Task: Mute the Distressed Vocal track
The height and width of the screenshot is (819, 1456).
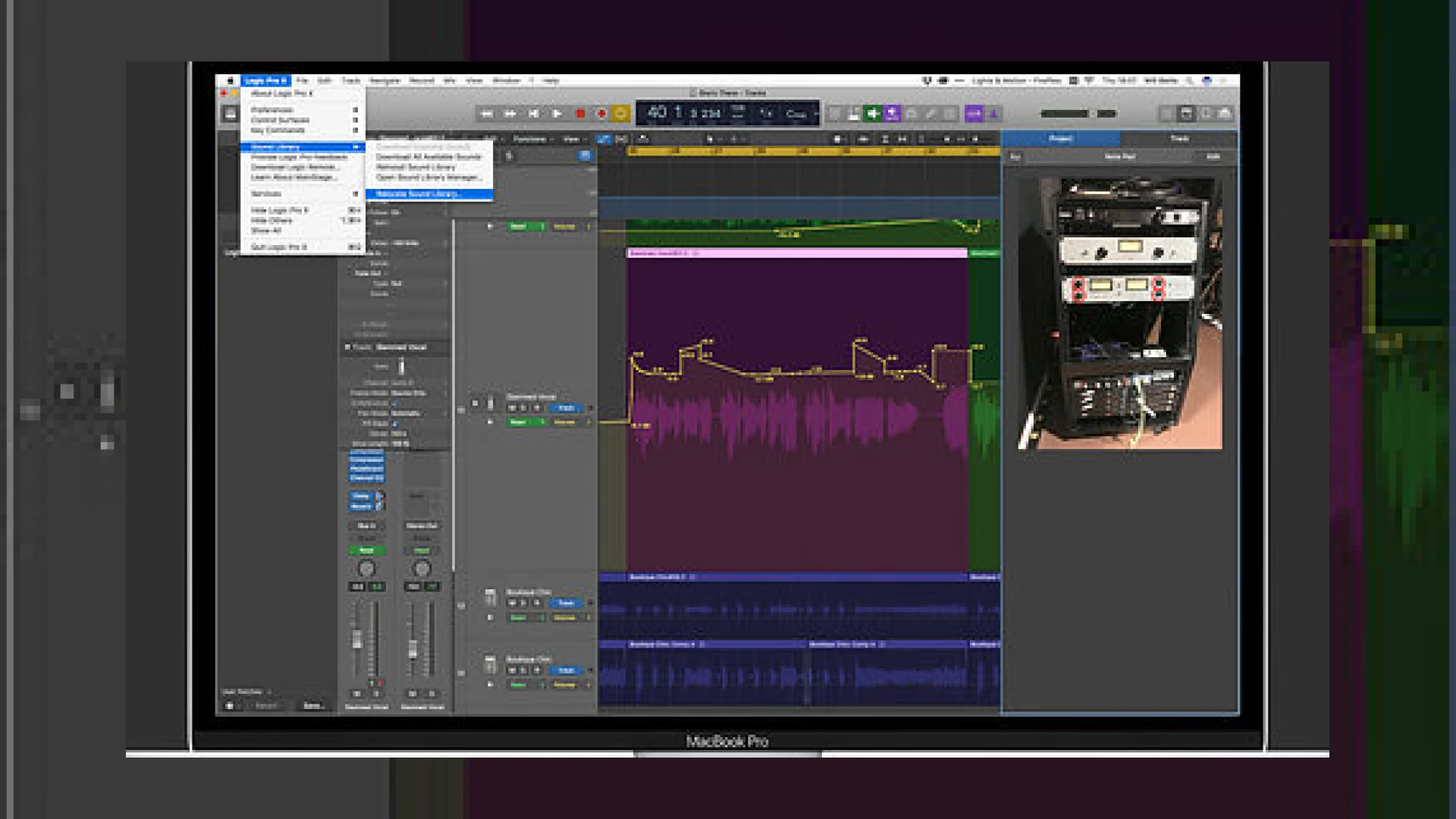Action: click(x=512, y=409)
